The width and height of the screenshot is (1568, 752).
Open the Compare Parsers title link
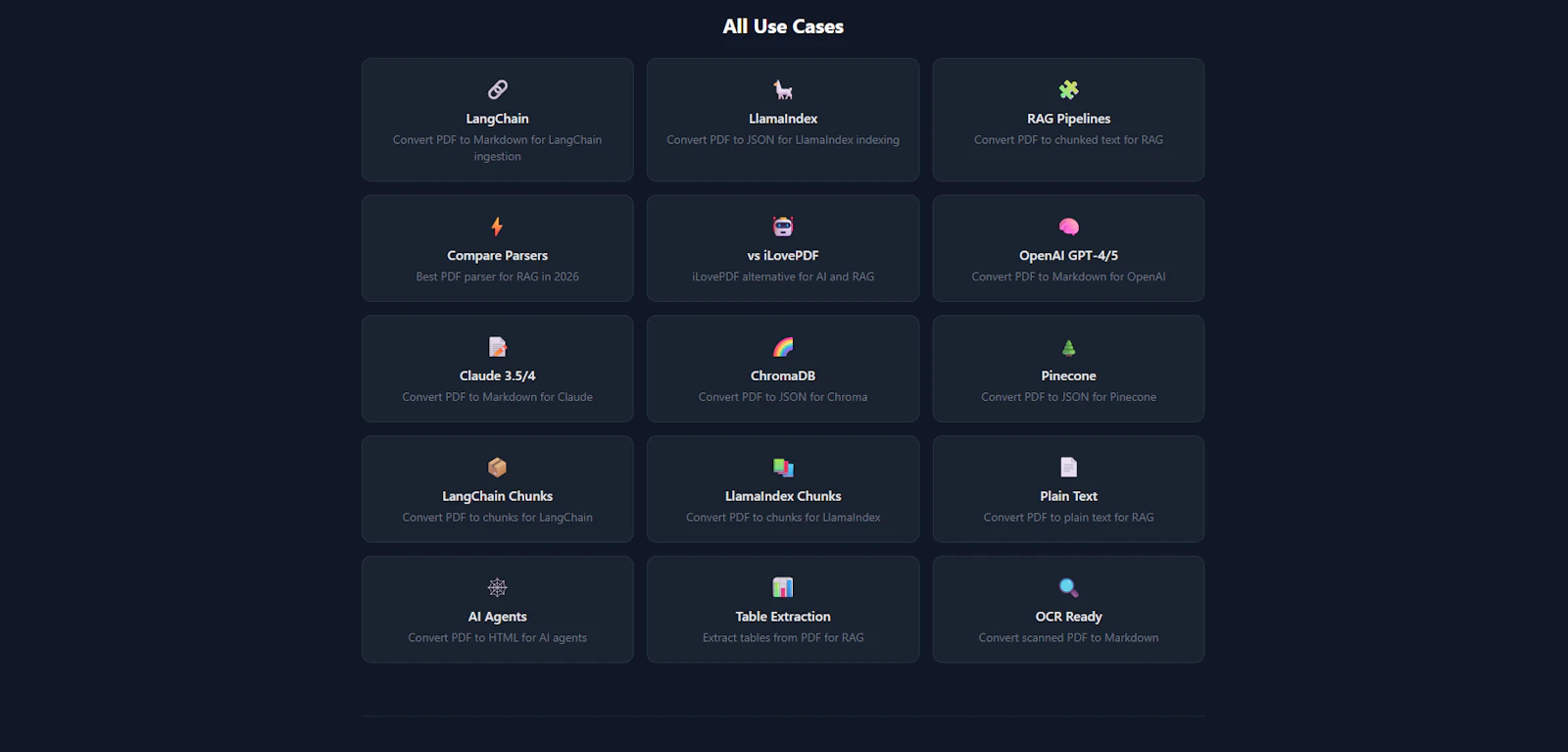[x=498, y=256]
